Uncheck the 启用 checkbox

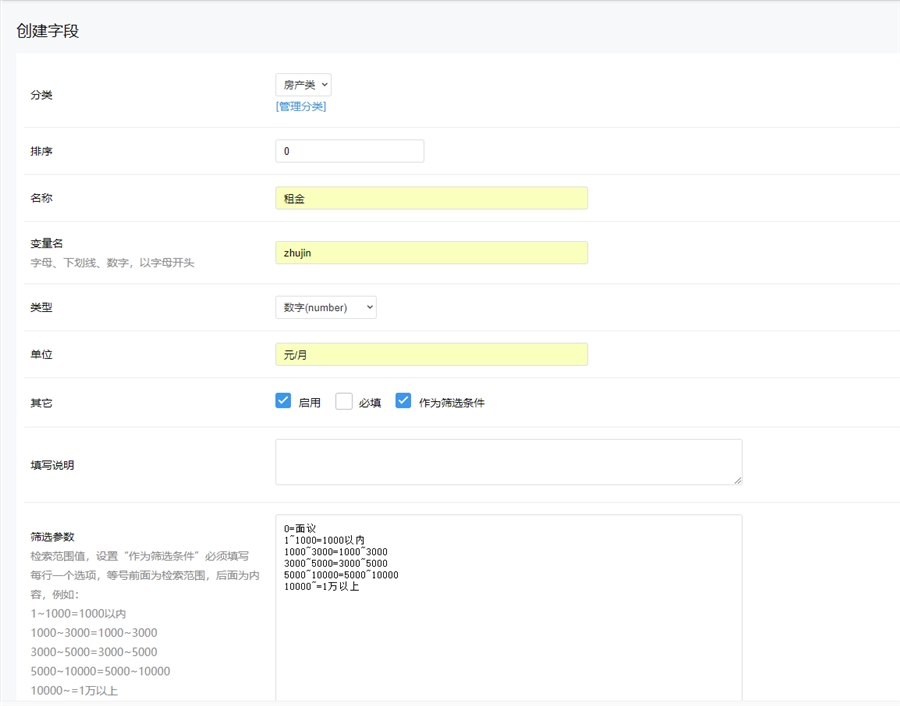tap(283, 401)
